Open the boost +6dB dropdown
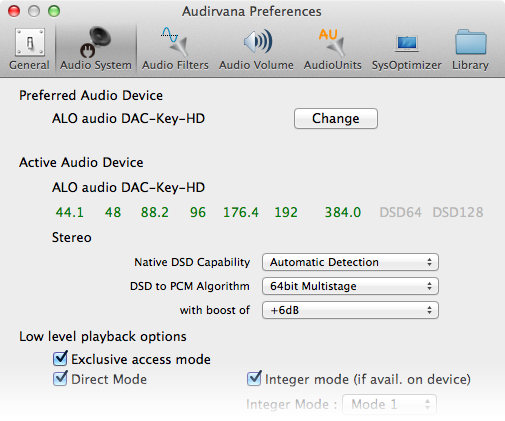This screenshot has height=421, width=505. (350, 310)
